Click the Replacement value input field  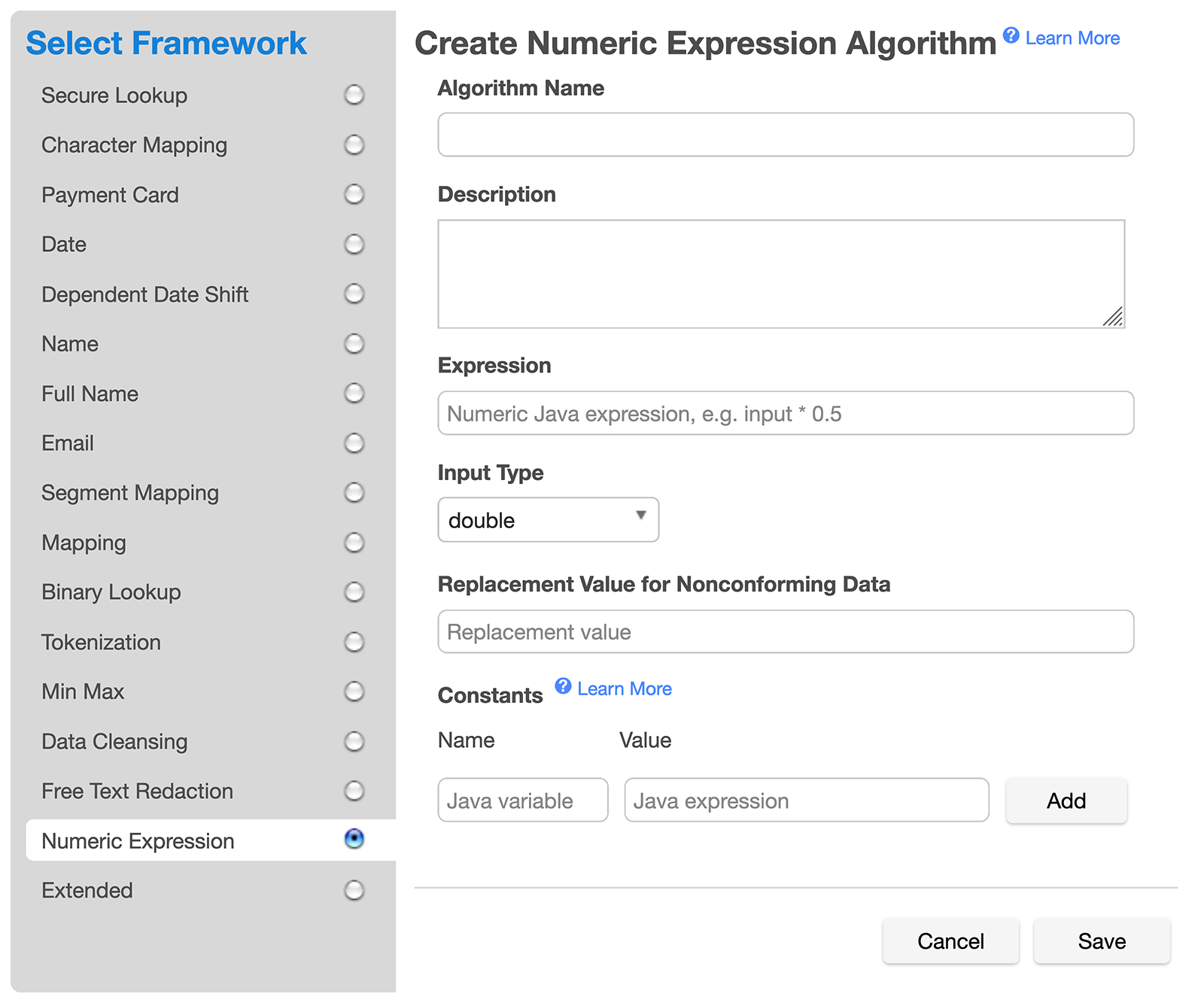pyautogui.click(x=785, y=631)
